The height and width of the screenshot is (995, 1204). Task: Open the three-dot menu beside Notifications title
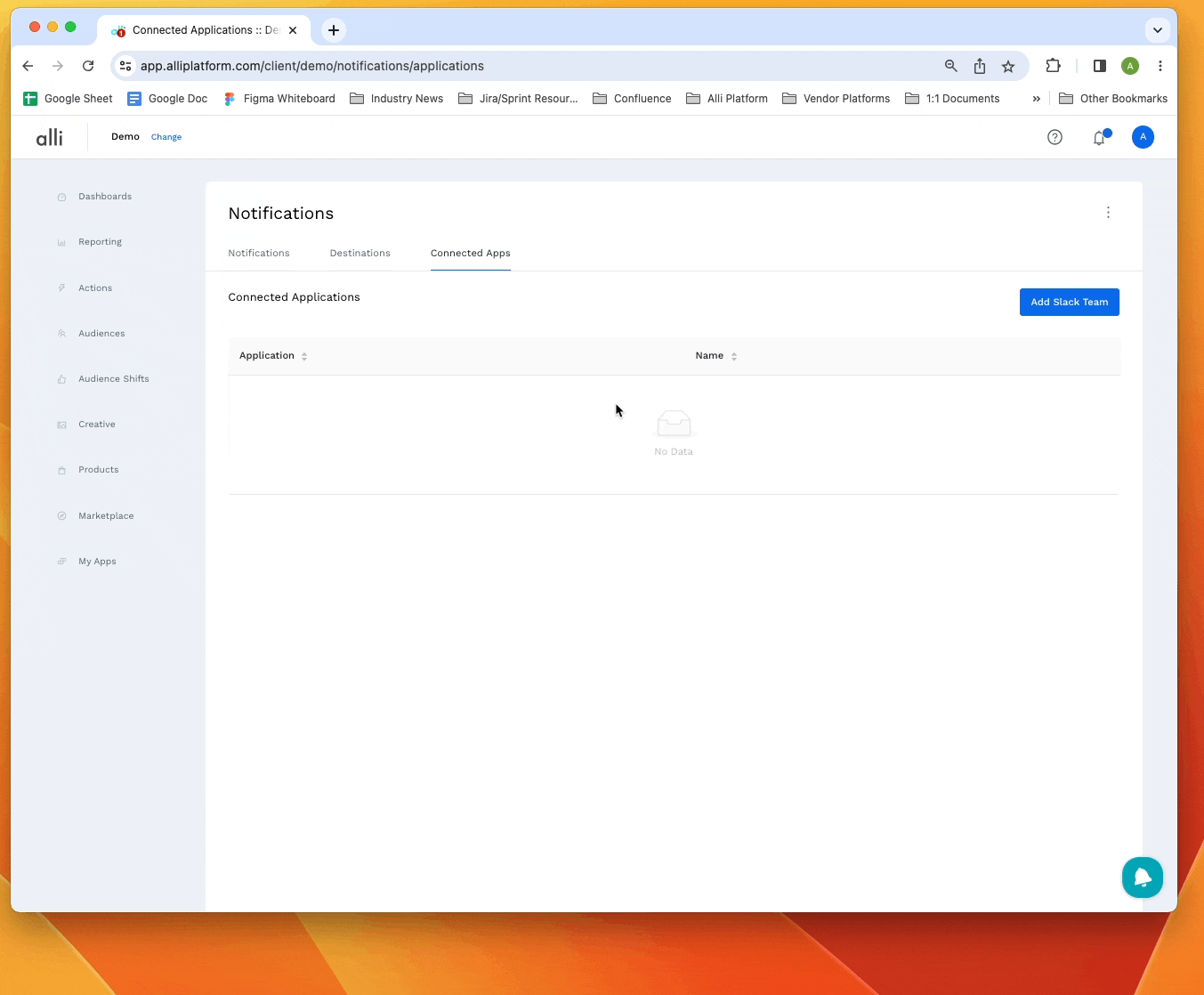[x=1108, y=213]
